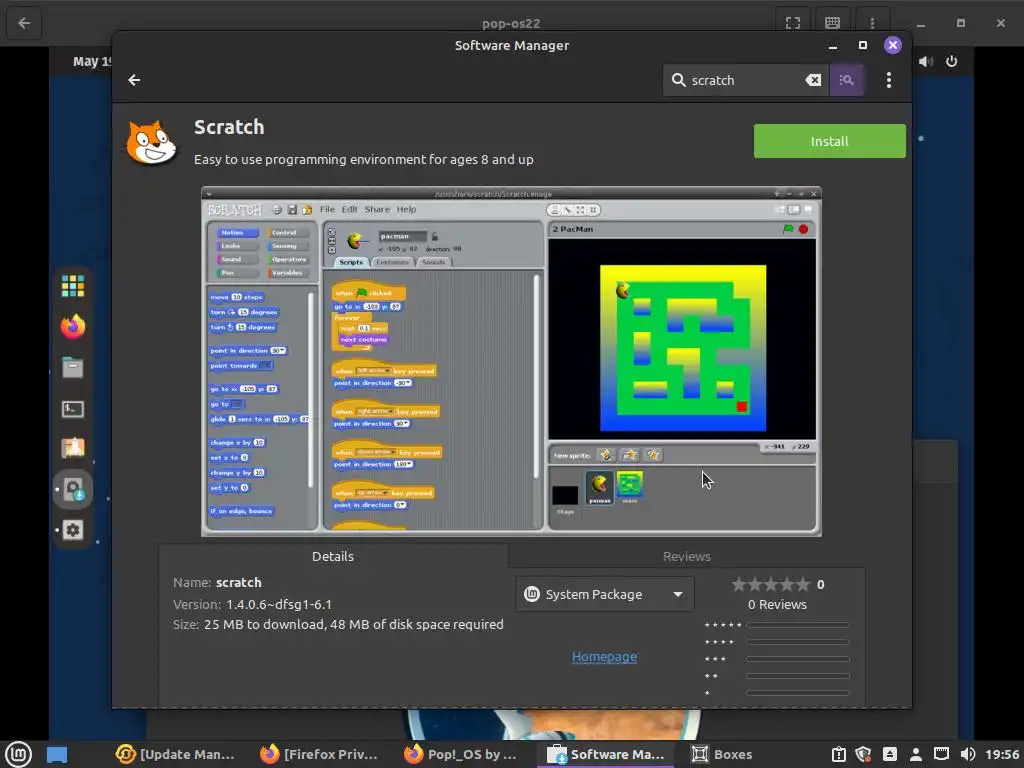Click the Pop!_OS top bar volume icon
This screenshot has width=1024, height=768.
pos(925,61)
